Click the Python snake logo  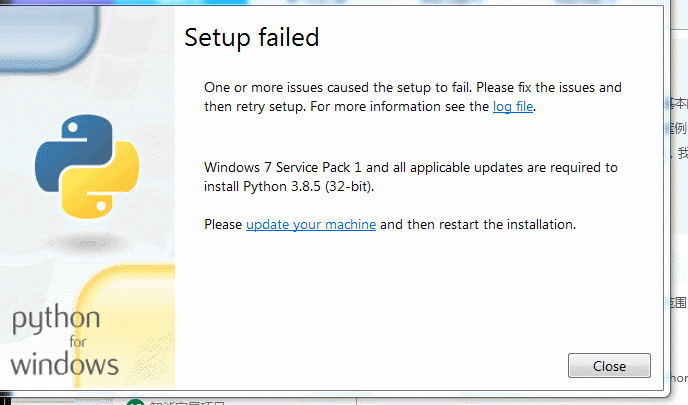[x=87, y=167]
